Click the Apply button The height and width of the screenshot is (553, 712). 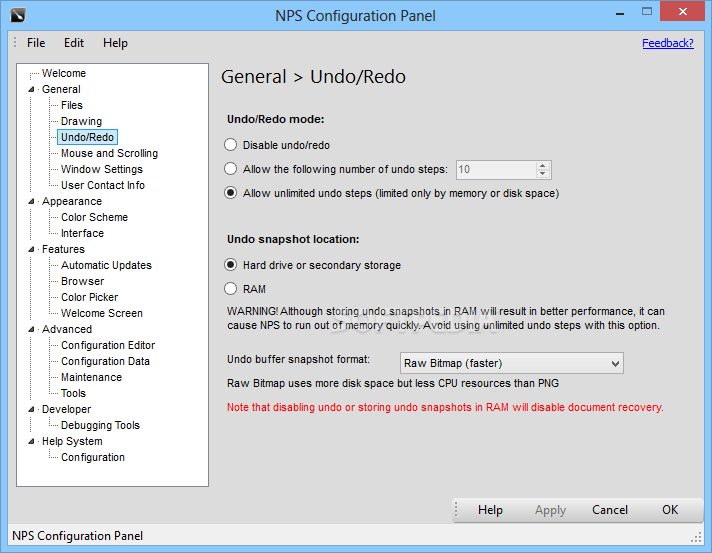550,510
